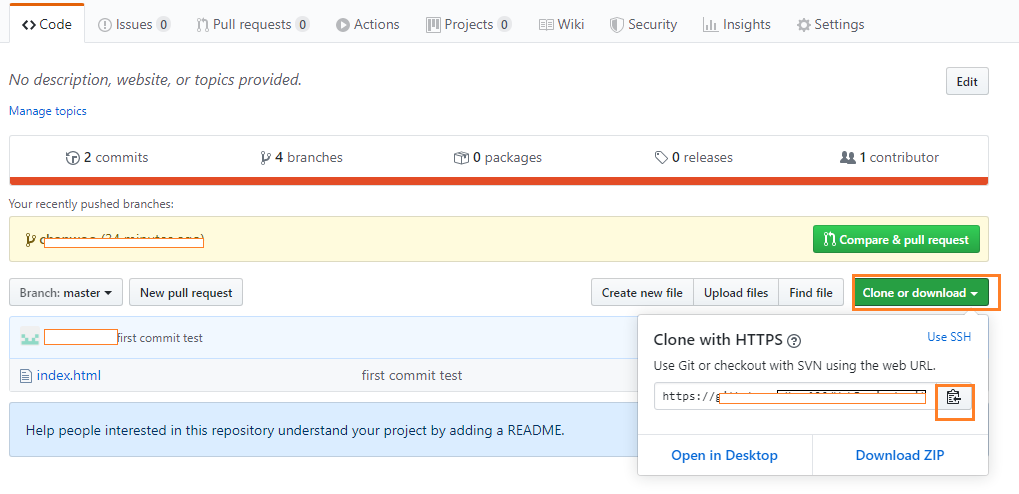Open the index.html file

click(x=69, y=375)
